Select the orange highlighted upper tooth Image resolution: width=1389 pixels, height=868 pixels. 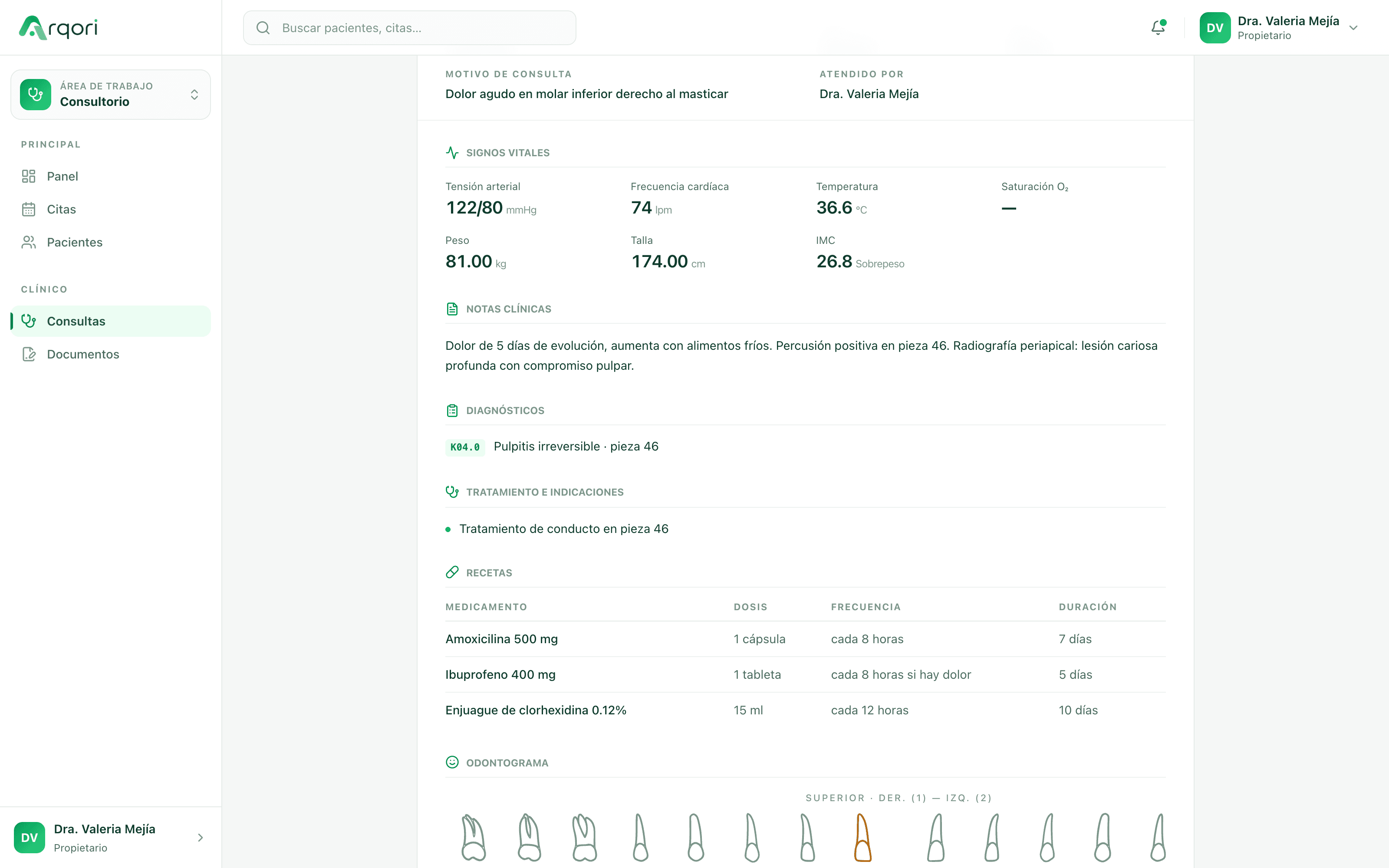tap(862, 837)
